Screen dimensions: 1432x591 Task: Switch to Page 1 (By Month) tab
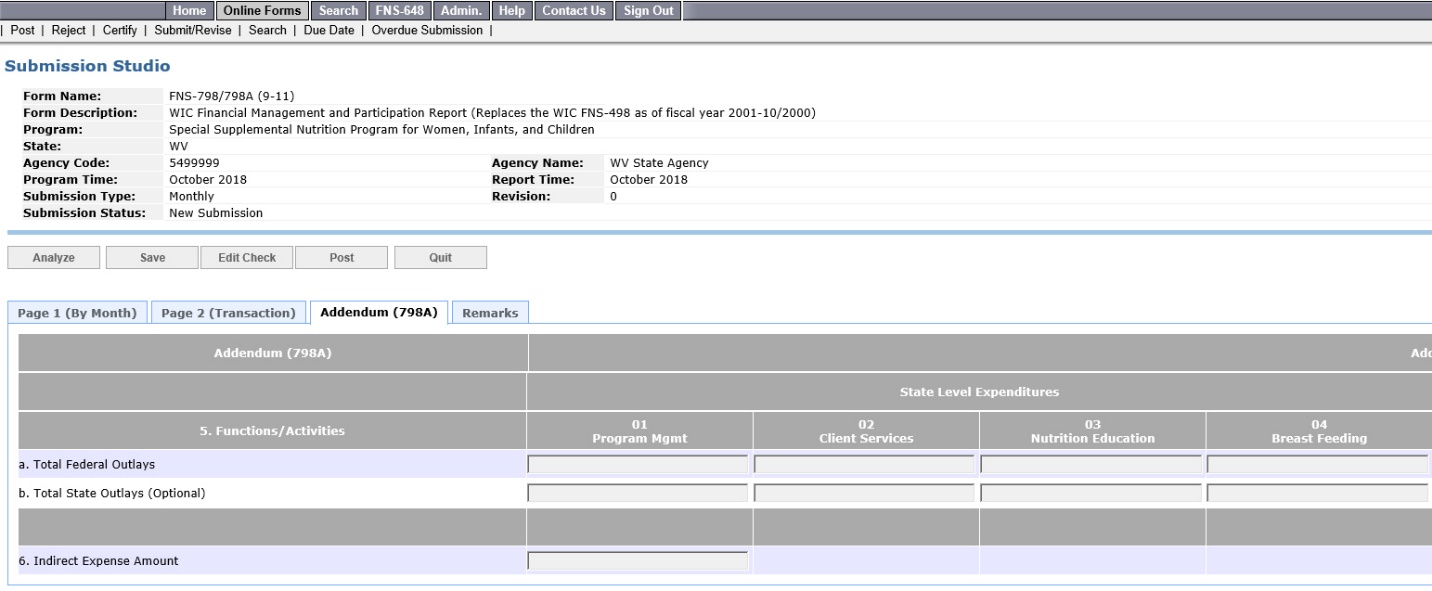click(x=78, y=313)
